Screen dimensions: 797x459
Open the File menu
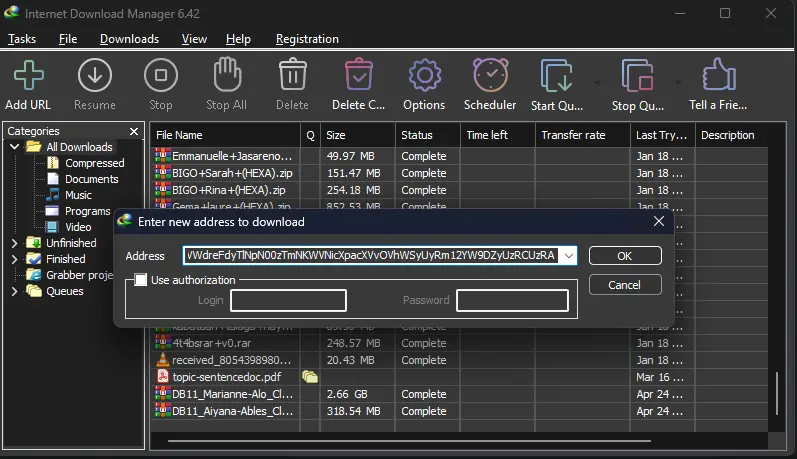click(68, 39)
